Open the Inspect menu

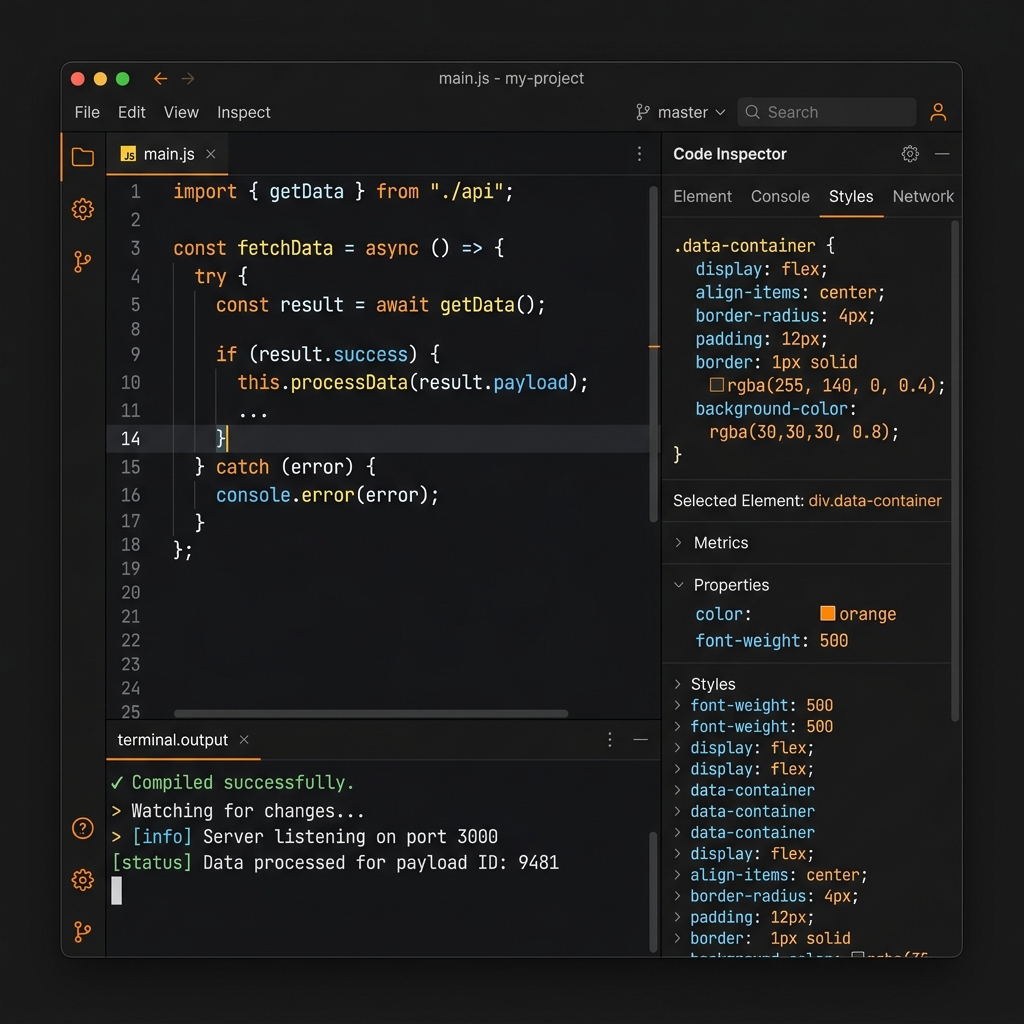(243, 112)
